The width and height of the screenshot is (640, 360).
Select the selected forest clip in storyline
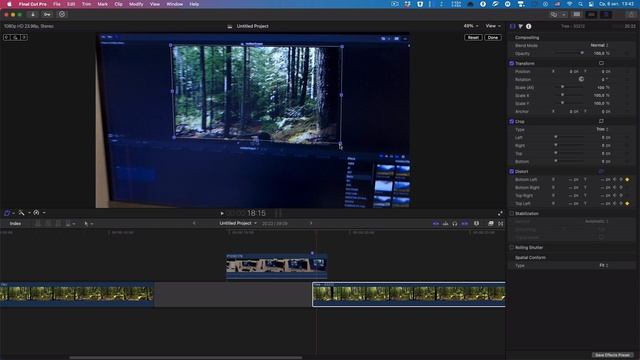coord(409,294)
